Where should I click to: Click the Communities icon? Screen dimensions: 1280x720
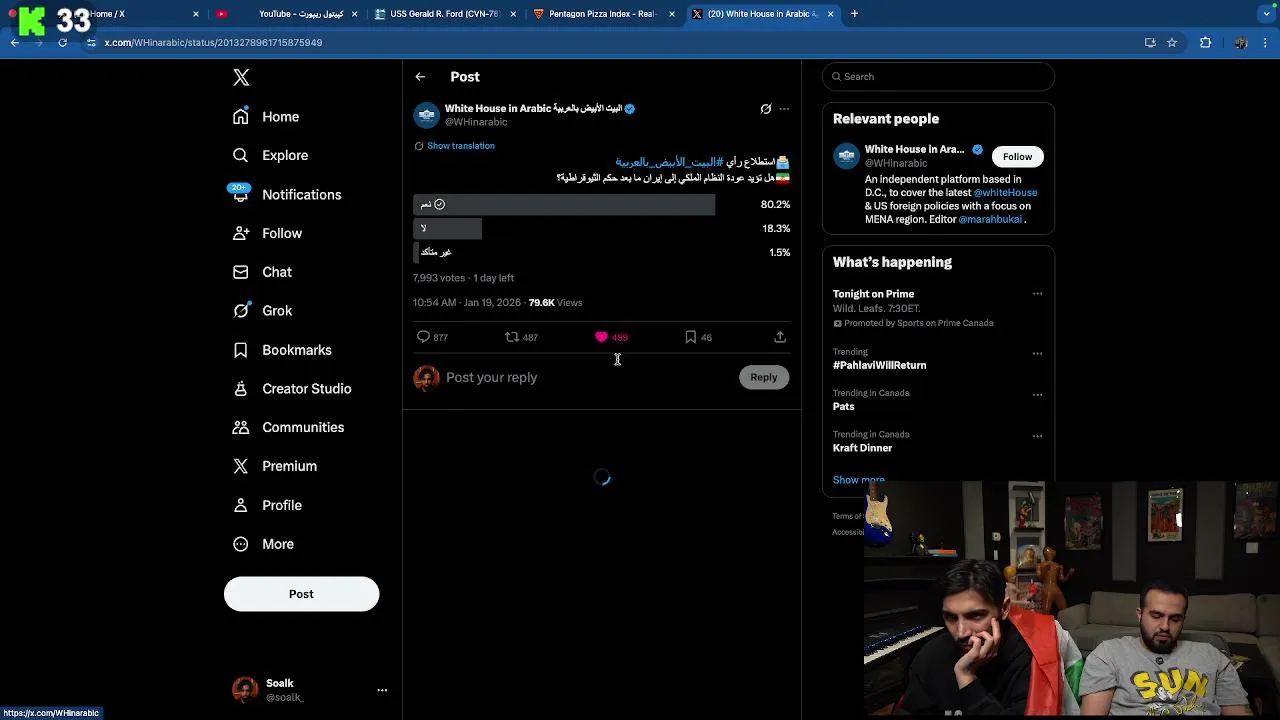click(x=241, y=427)
